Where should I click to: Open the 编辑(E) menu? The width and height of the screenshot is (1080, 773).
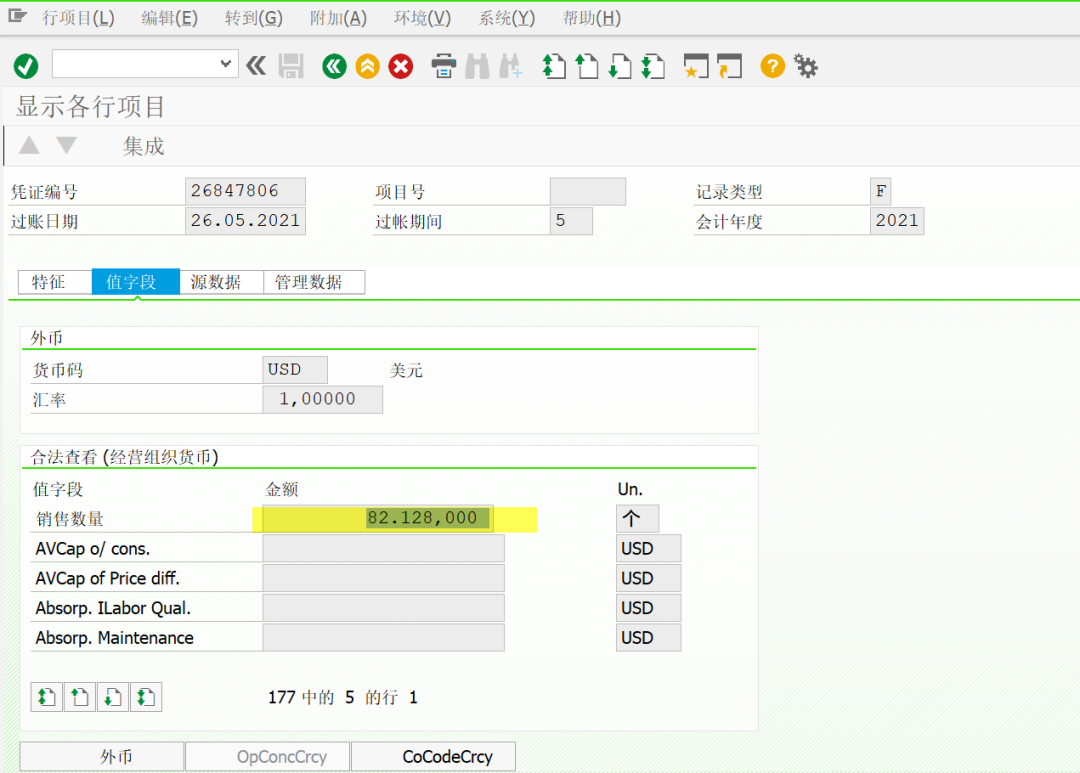coord(169,18)
